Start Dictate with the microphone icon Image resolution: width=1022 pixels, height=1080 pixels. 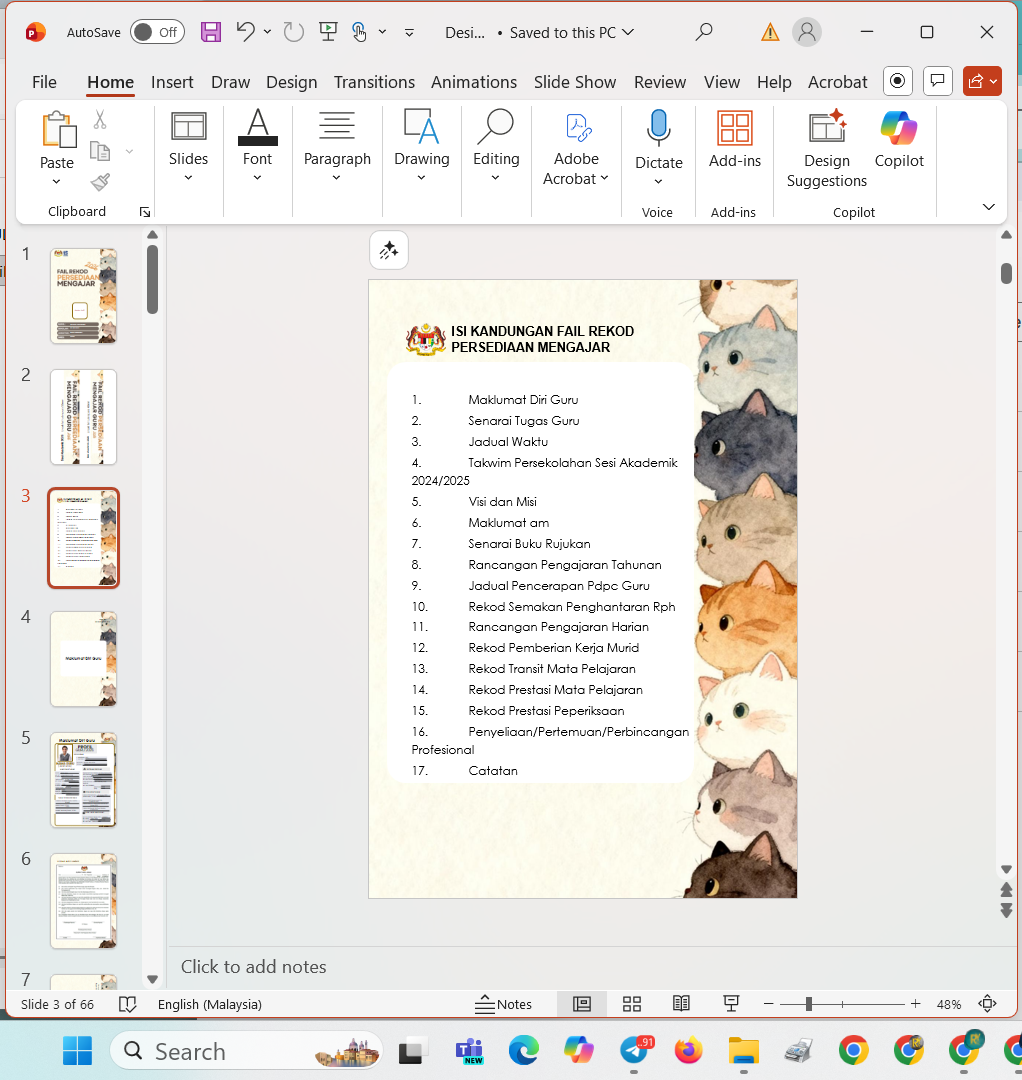click(658, 130)
